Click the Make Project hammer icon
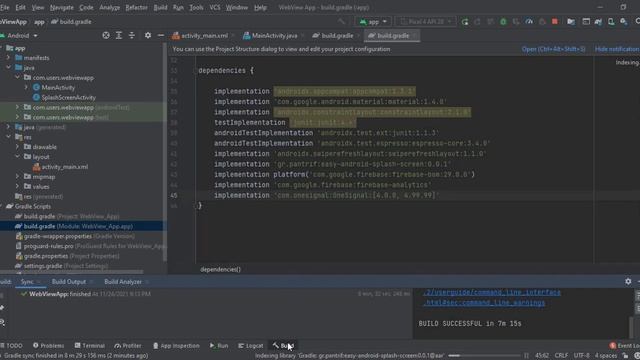The image size is (640, 360). click(341, 22)
